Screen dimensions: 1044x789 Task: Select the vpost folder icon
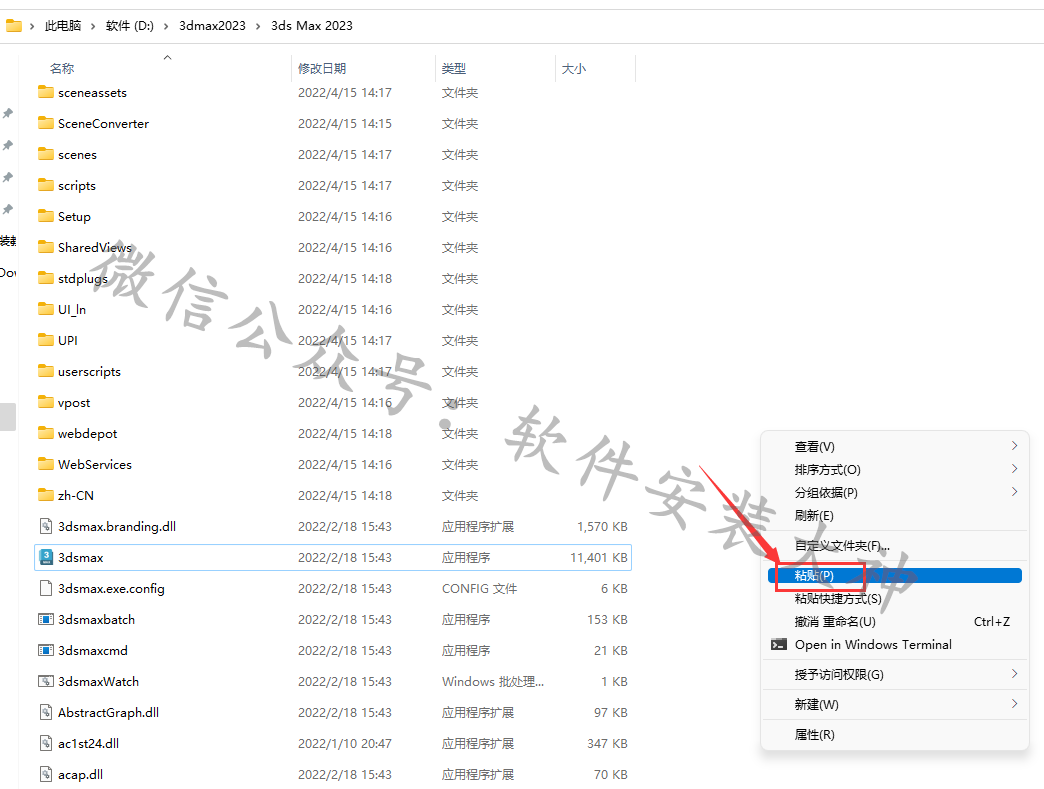tap(46, 401)
